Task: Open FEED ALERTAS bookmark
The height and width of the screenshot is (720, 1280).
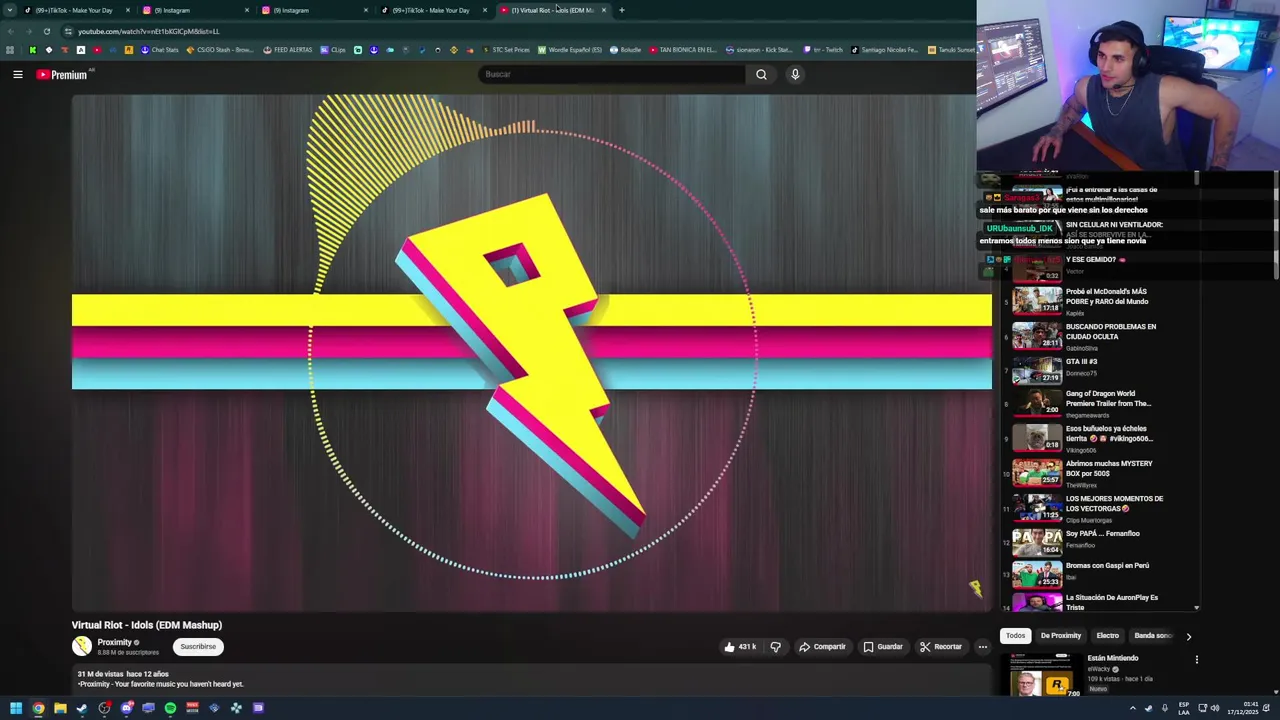Action: 288,50
